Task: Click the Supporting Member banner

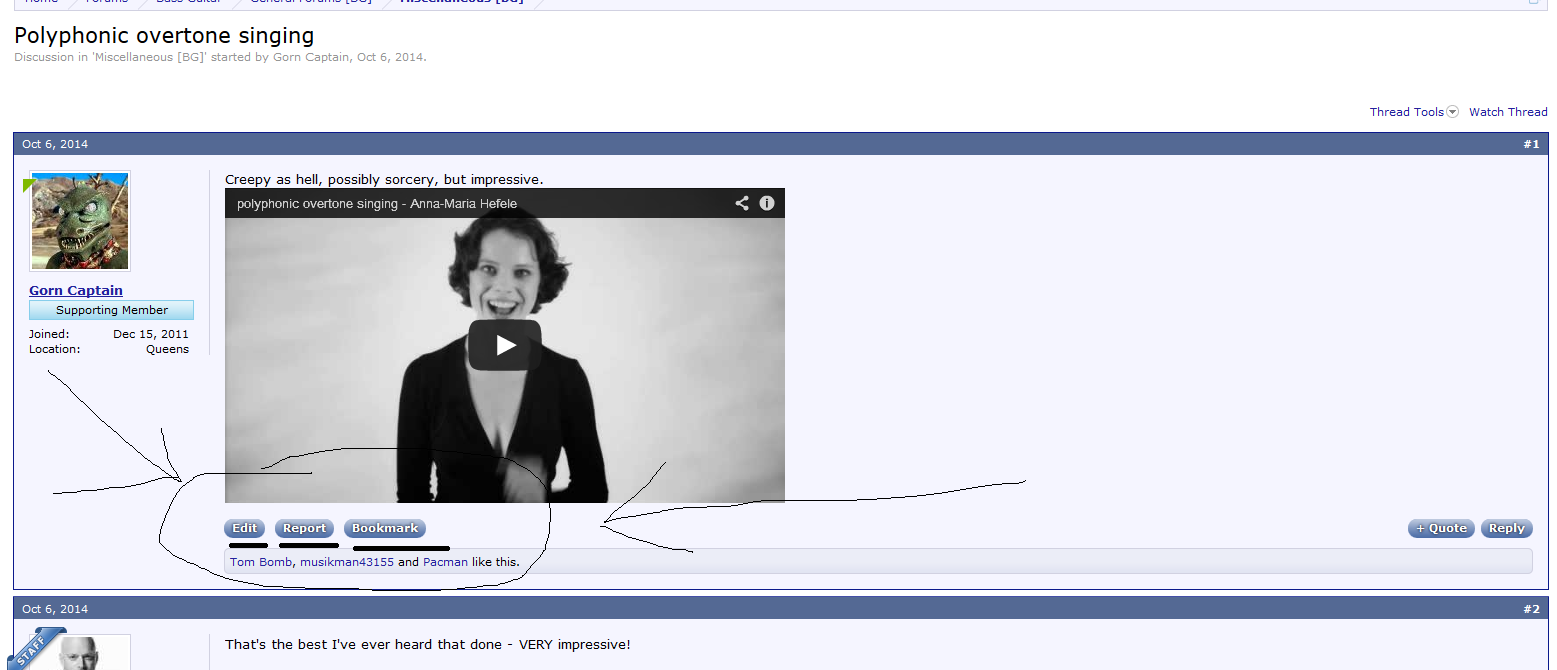Action: click(112, 310)
